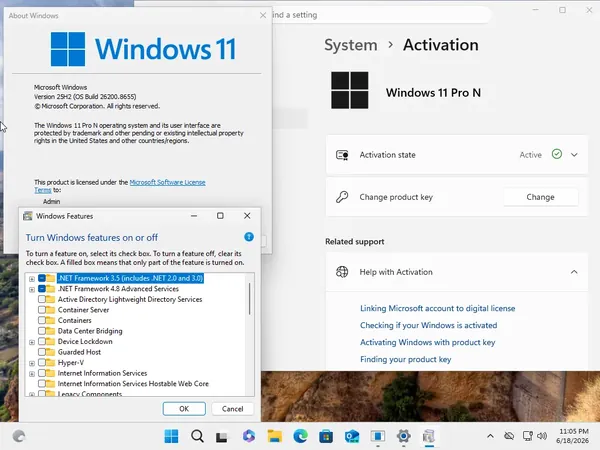Click the Change product key key icon
The height and width of the screenshot is (450, 600).
(342, 197)
